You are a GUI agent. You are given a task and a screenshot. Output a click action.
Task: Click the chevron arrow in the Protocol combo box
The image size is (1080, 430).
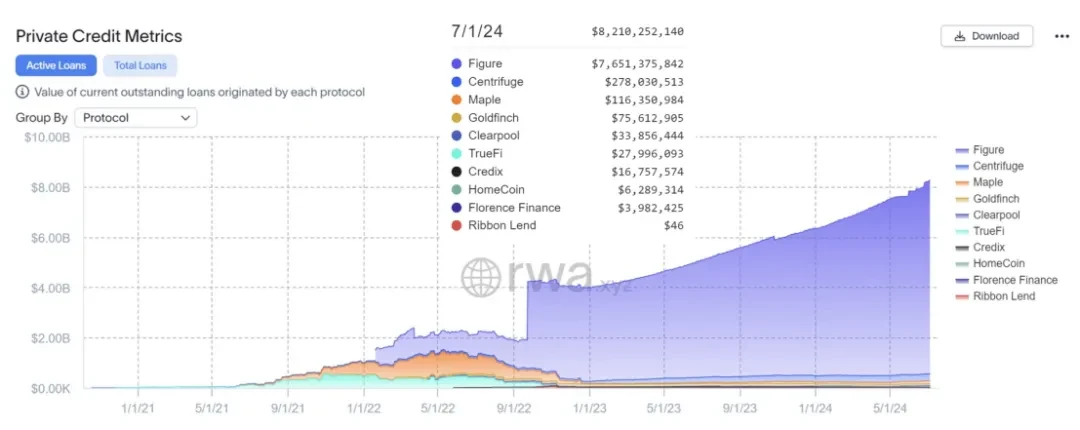(185, 118)
